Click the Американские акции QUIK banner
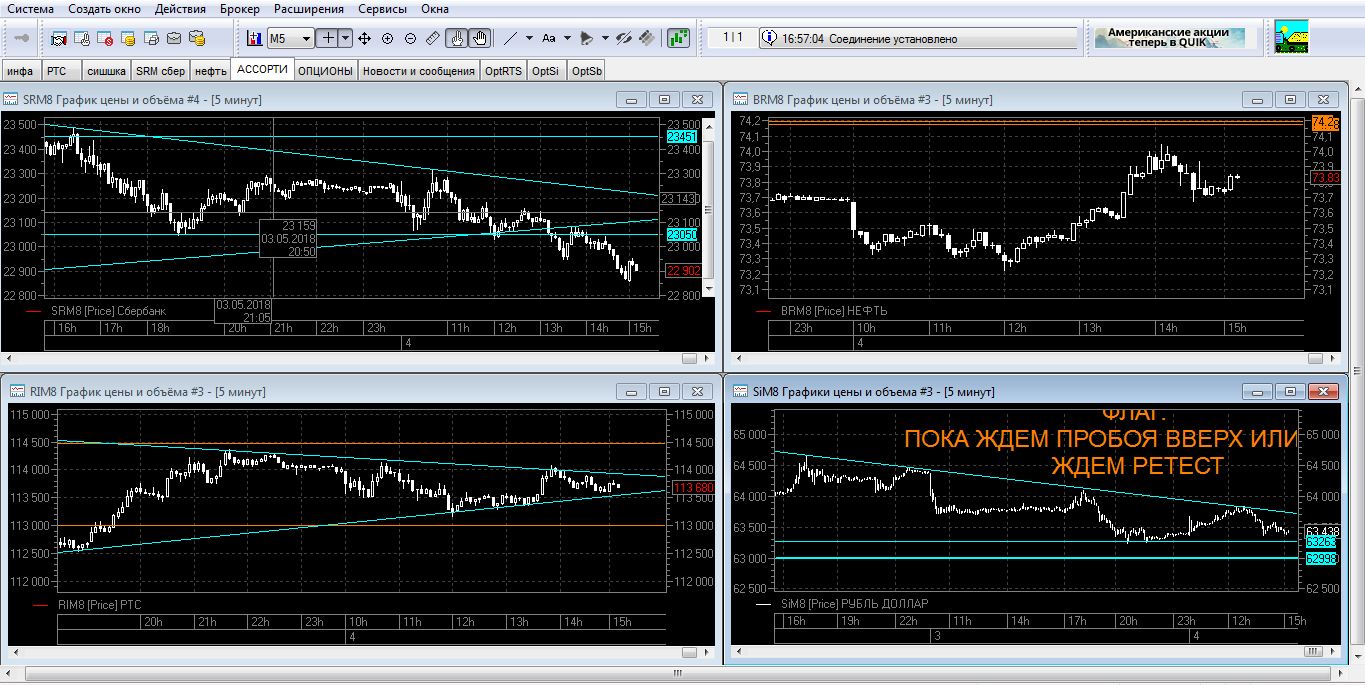 click(1168, 37)
